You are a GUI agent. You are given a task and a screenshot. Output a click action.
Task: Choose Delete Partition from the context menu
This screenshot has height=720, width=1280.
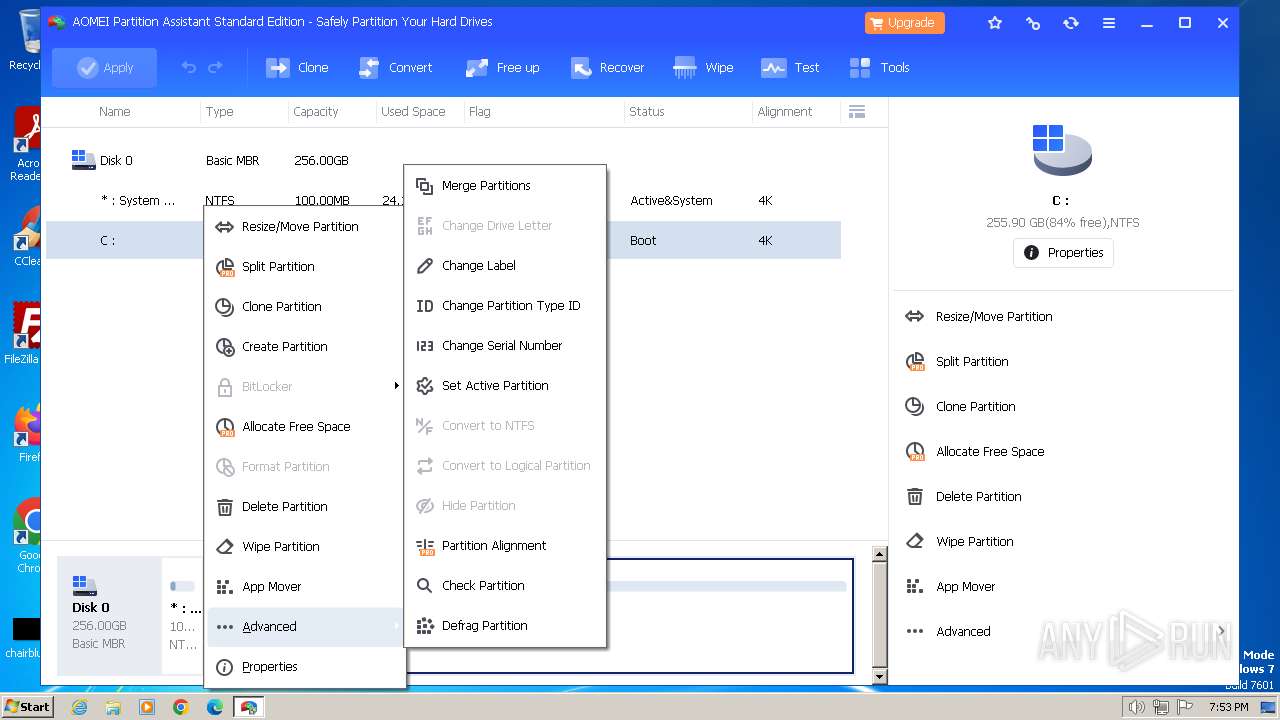click(x=305, y=507)
